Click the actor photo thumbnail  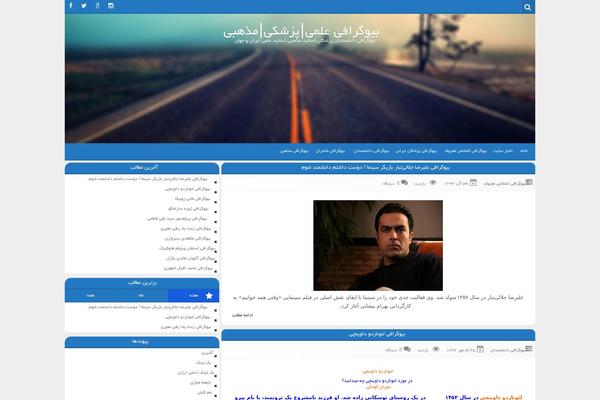pos(378,245)
